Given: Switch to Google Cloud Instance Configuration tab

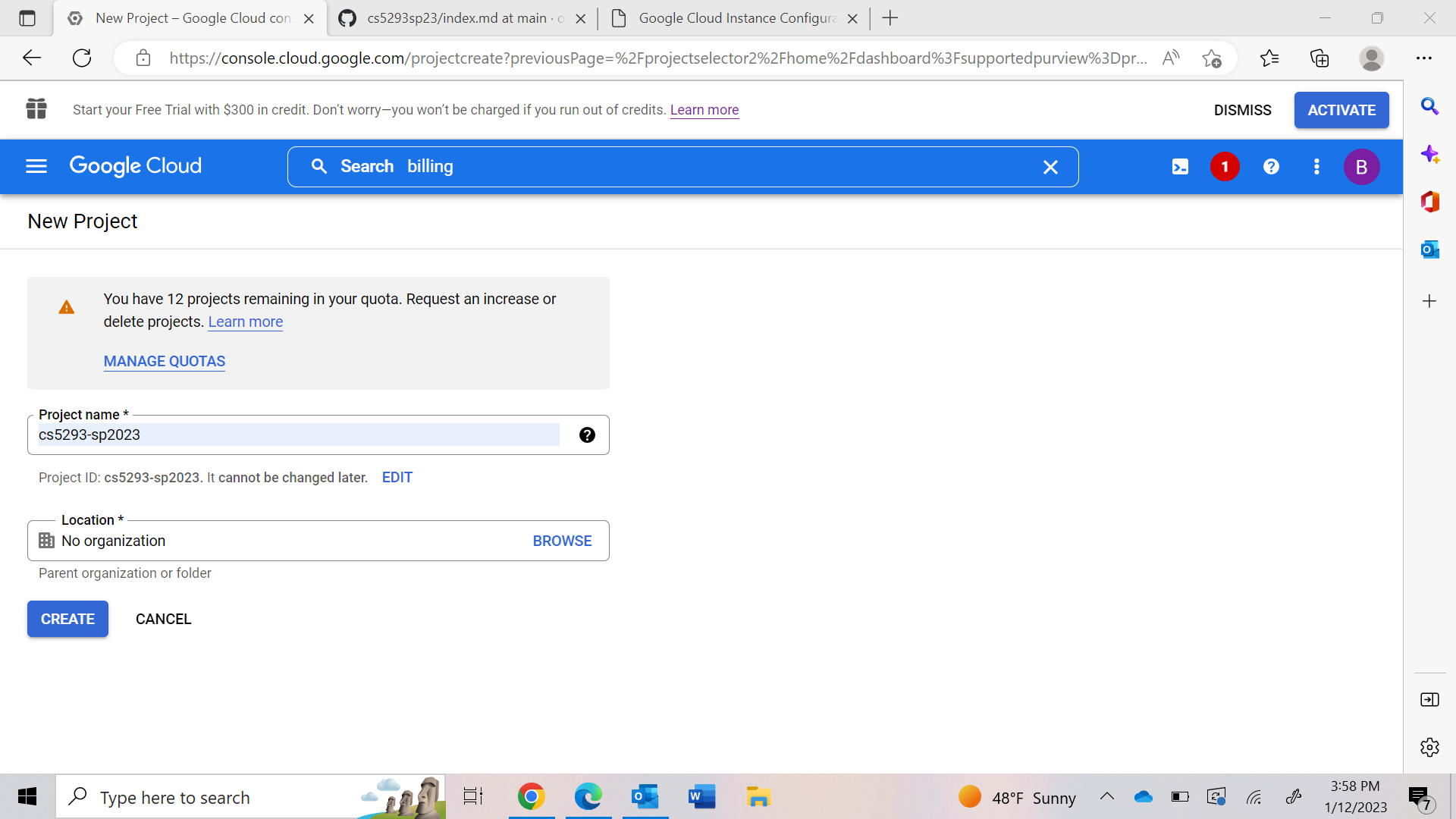Looking at the screenshot, I should (736, 18).
